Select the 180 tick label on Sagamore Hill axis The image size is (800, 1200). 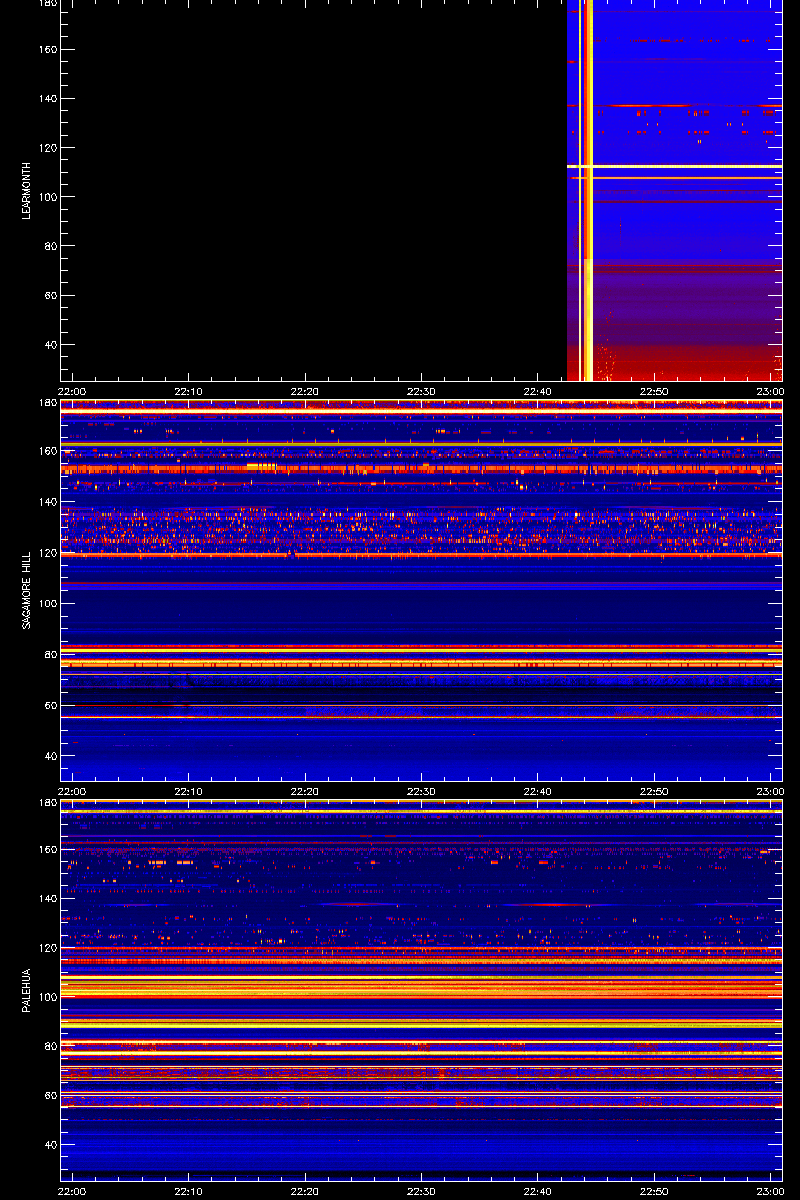tap(48, 403)
